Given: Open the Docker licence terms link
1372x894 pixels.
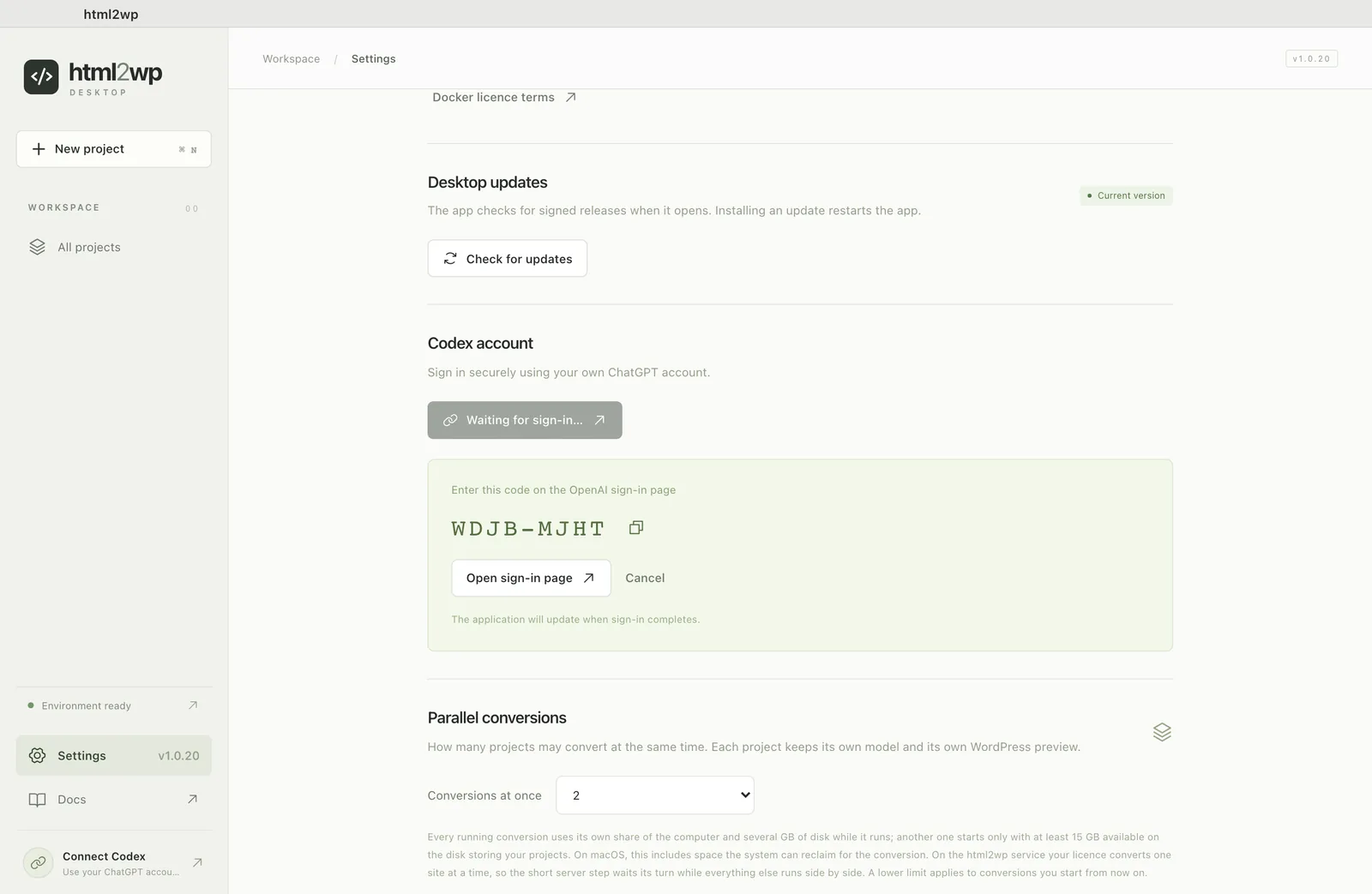Looking at the screenshot, I should point(503,98).
